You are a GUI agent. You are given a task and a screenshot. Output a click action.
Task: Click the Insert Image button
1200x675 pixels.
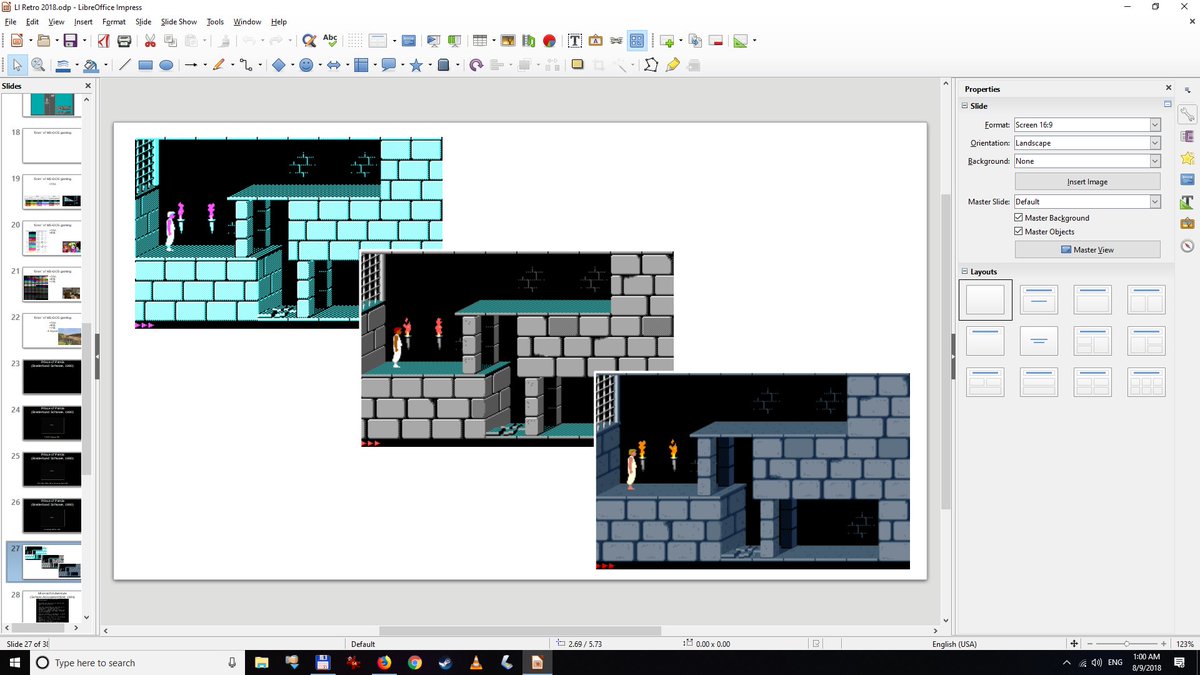(x=1087, y=182)
